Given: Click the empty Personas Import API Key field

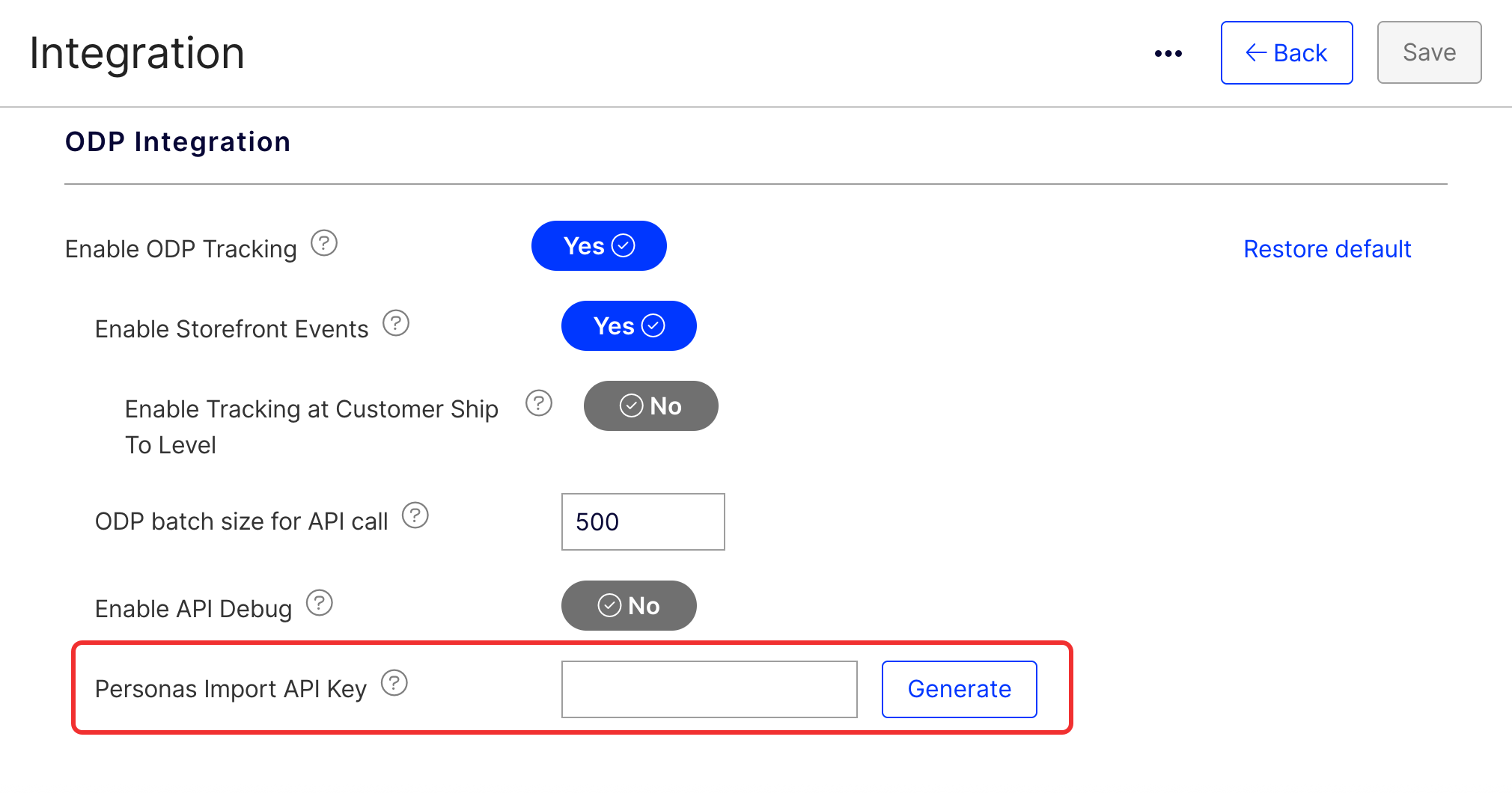Looking at the screenshot, I should click(x=709, y=688).
